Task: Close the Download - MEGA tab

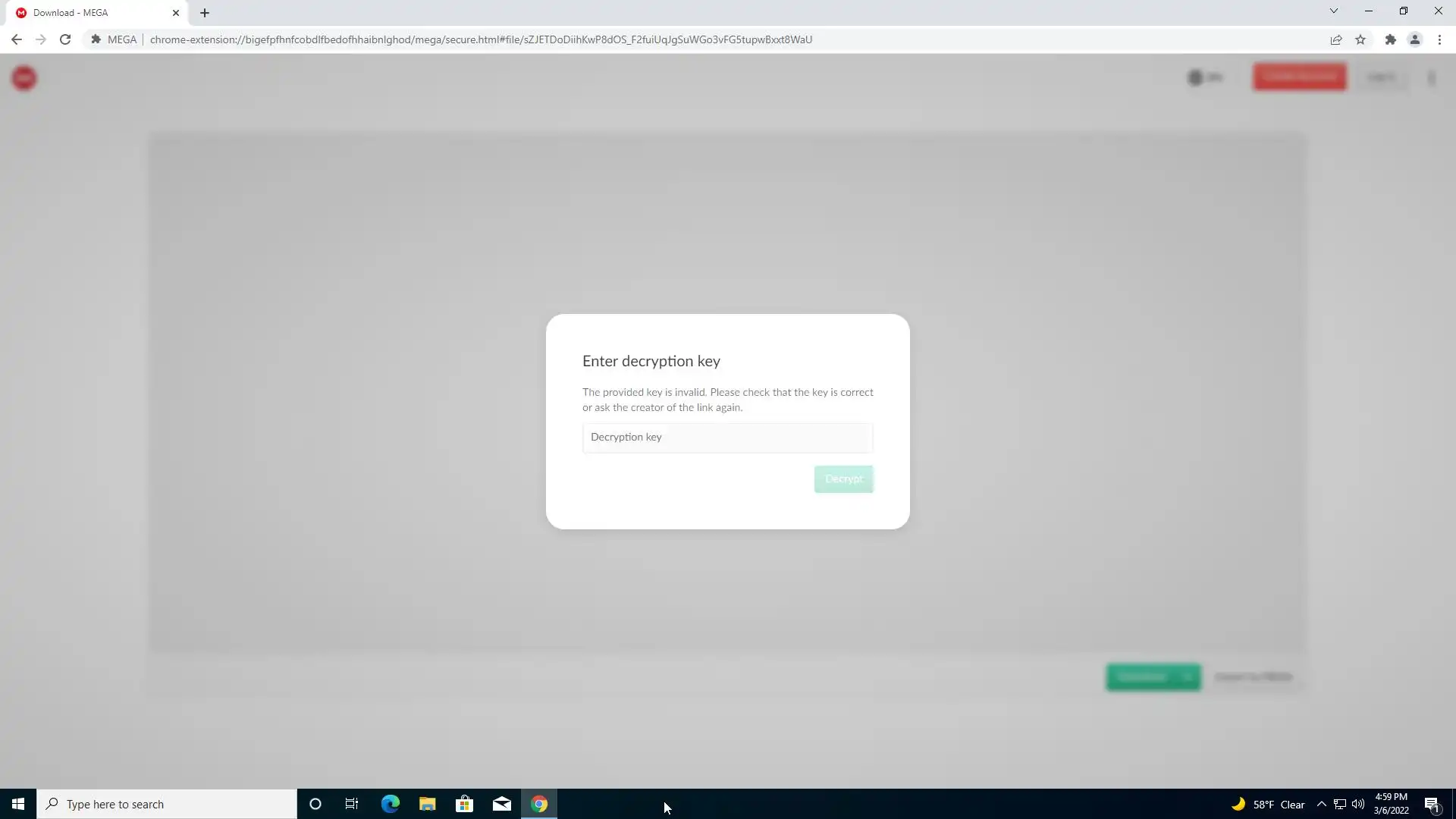Action: point(176,13)
